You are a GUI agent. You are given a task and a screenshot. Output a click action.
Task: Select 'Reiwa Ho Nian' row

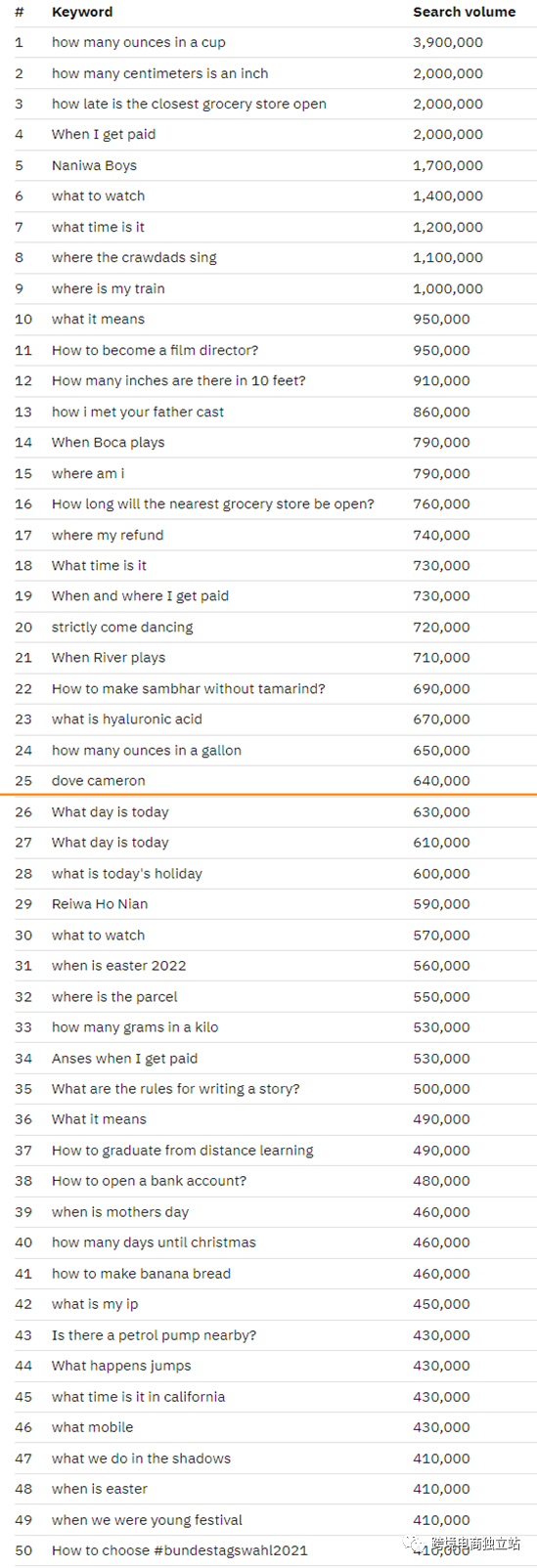coord(276,904)
